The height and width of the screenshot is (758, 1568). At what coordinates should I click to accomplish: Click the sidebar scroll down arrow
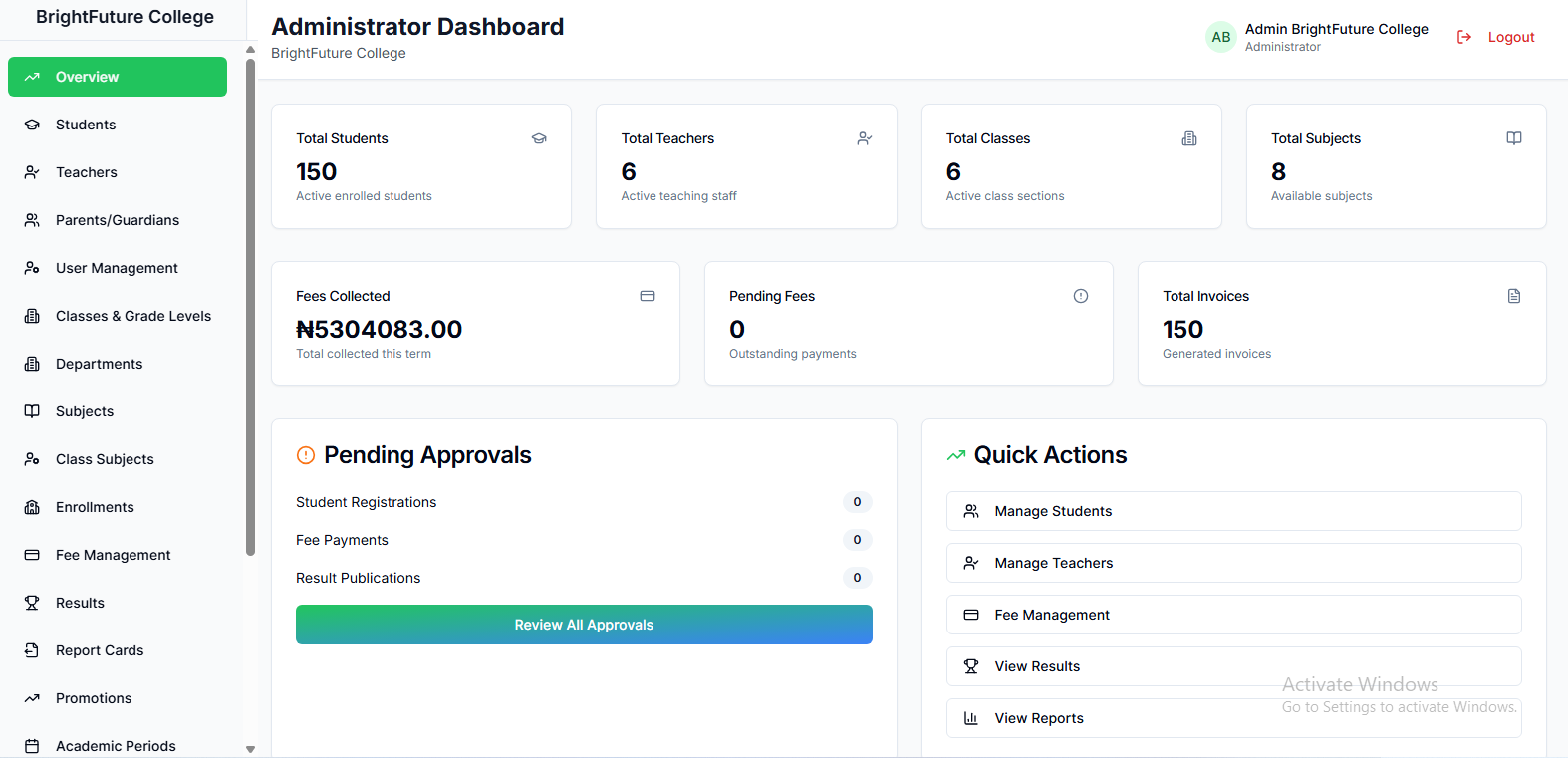click(x=250, y=749)
